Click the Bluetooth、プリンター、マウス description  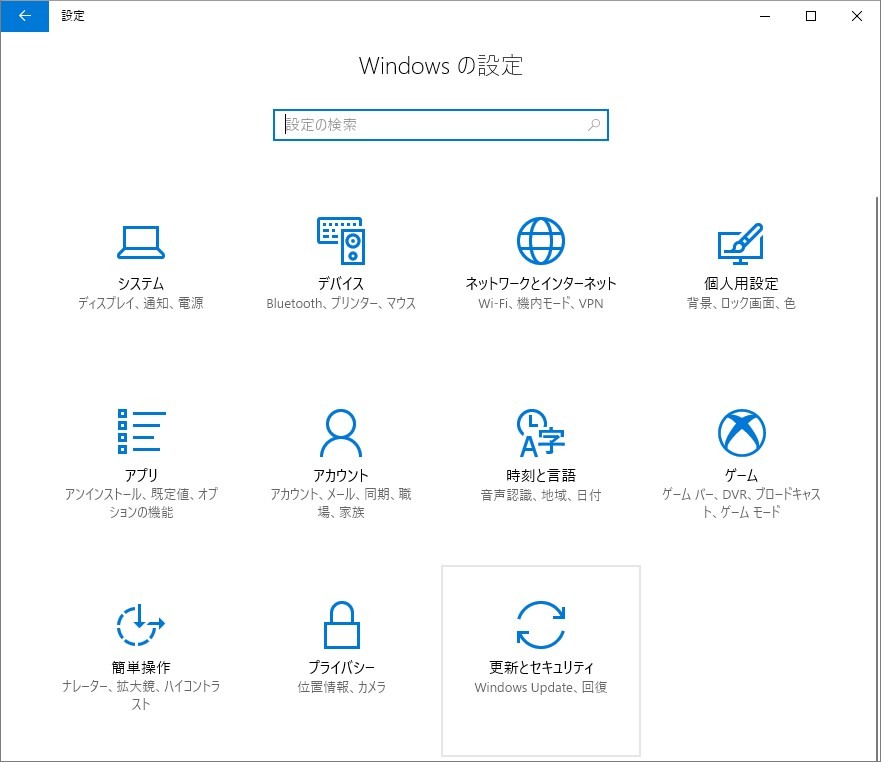tap(341, 303)
